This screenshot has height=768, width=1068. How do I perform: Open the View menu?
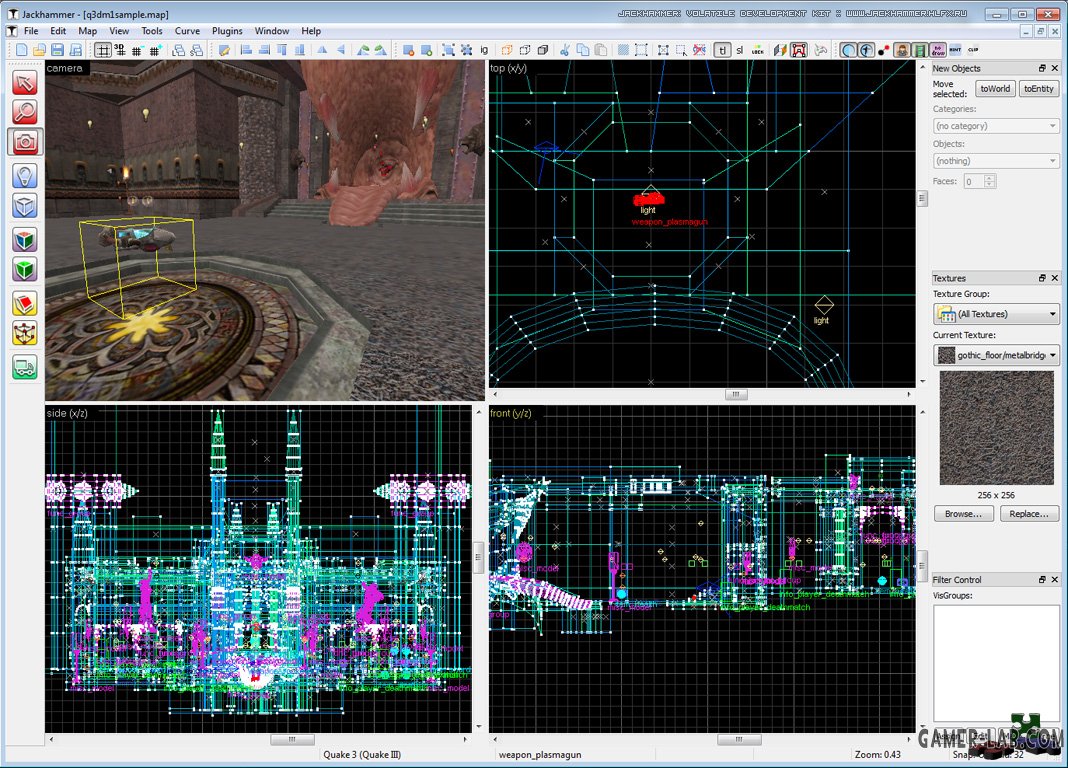(x=119, y=31)
